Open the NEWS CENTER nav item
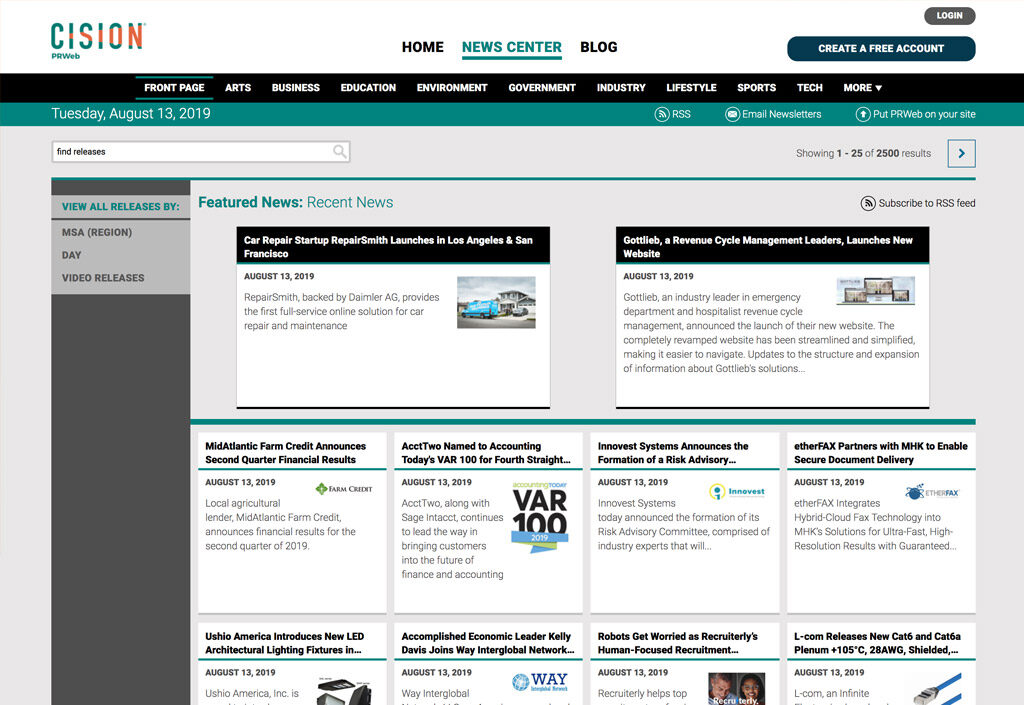1024x705 pixels. coord(512,47)
